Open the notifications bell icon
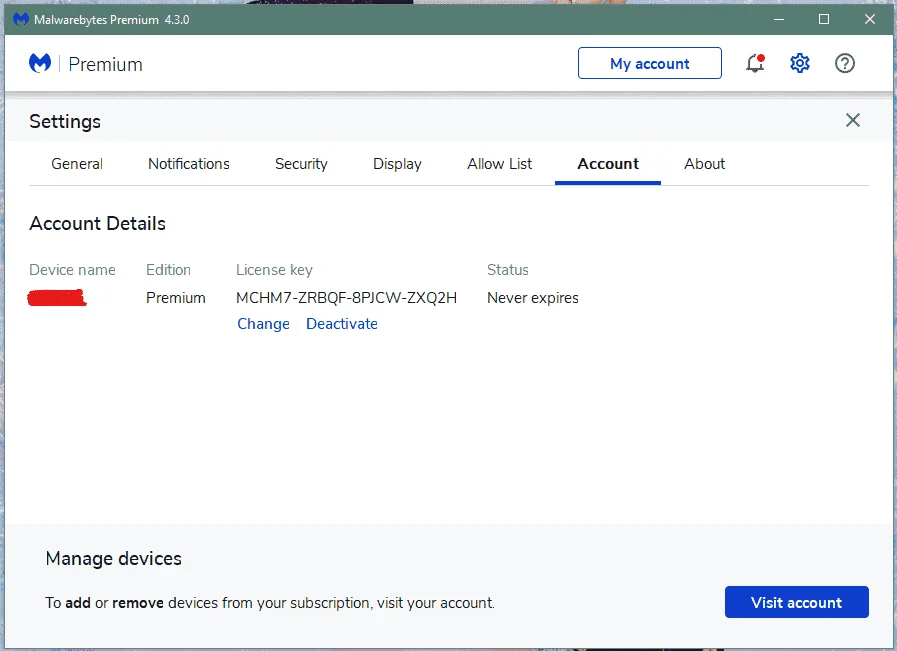This screenshot has height=651, width=897. click(x=755, y=63)
